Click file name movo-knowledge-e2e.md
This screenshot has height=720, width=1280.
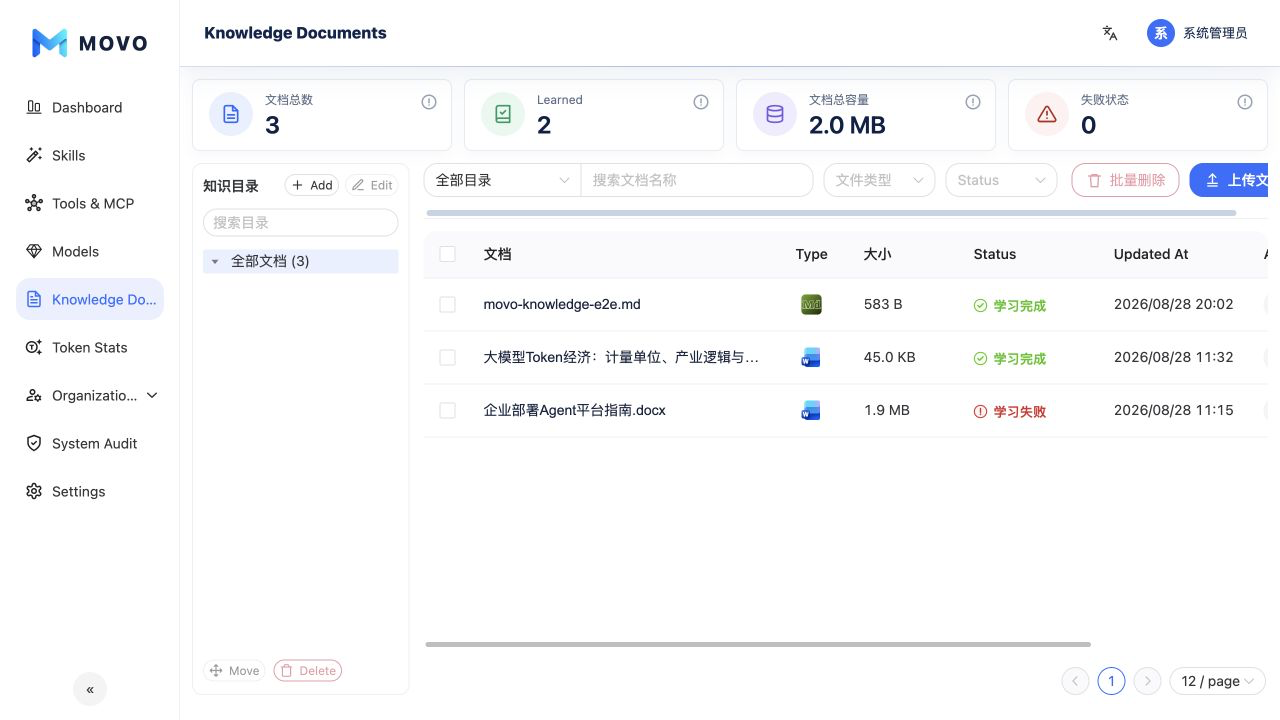tap(562, 304)
